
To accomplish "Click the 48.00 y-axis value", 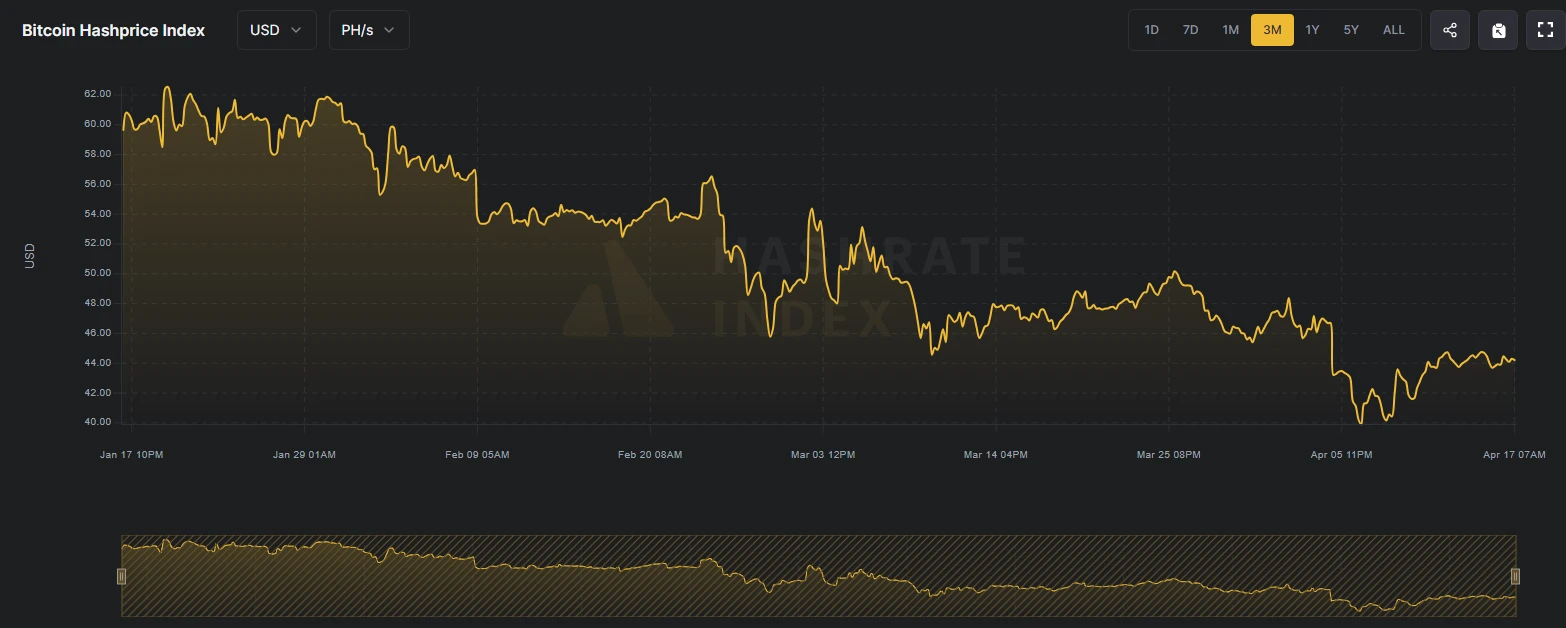I will tap(97, 303).
